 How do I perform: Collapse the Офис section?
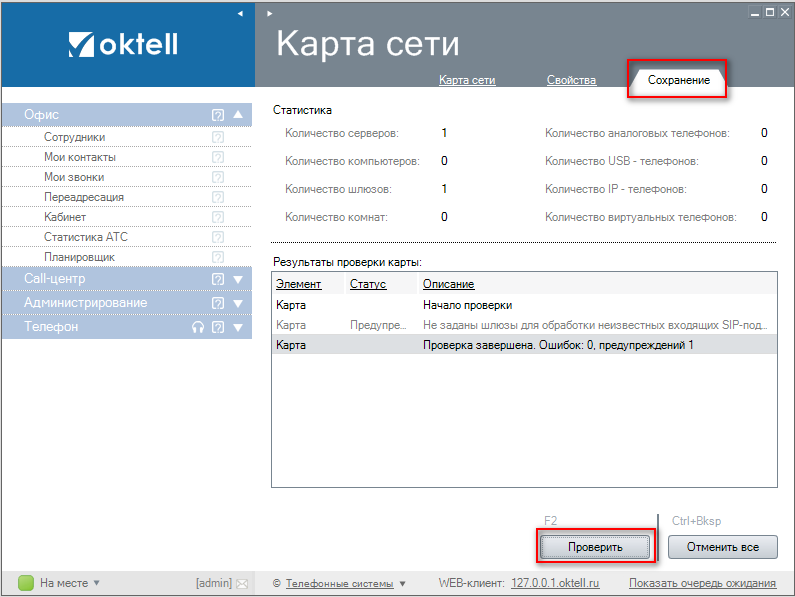pyautogui.click(x=238, y=115)
